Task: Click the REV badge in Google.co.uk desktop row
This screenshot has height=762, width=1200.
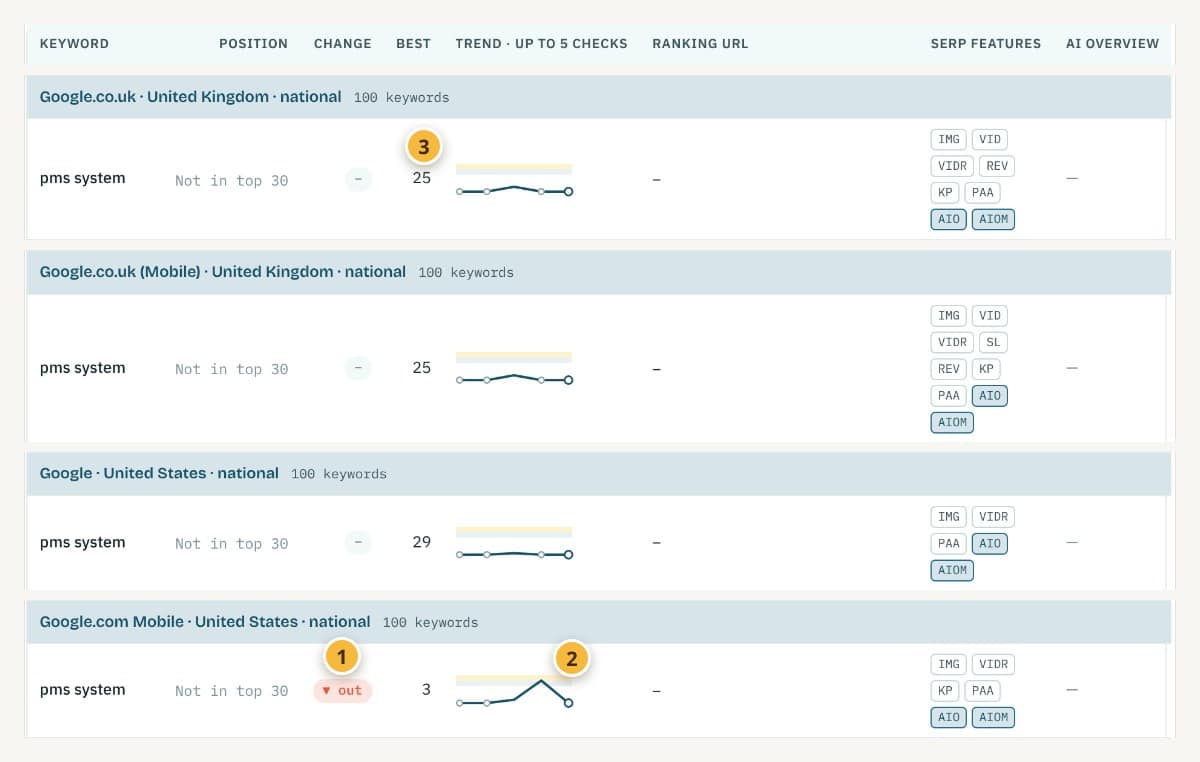Action: point(997,166)
